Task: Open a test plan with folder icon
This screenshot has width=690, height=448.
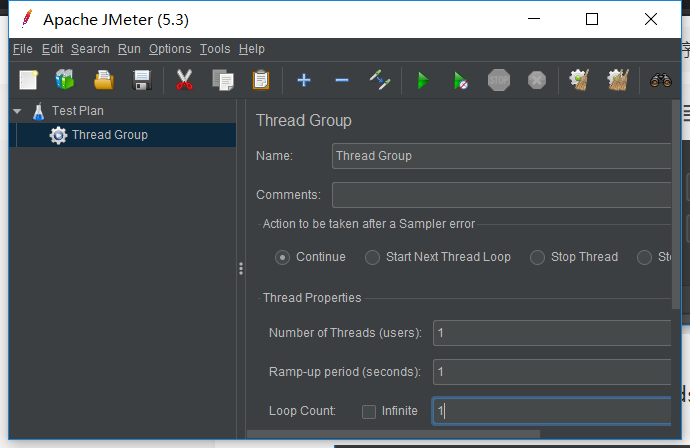Action: tap(104, 81)
